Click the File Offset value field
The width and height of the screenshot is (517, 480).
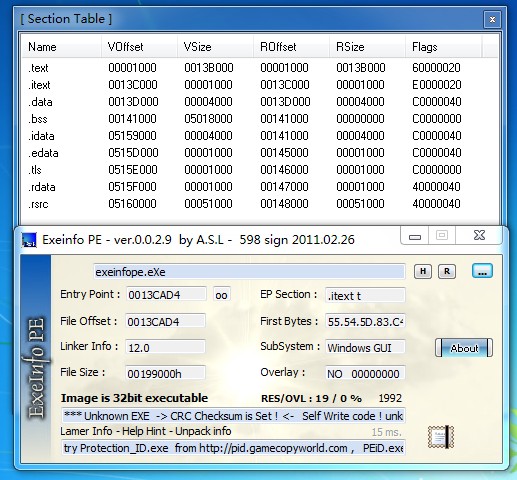165,321
